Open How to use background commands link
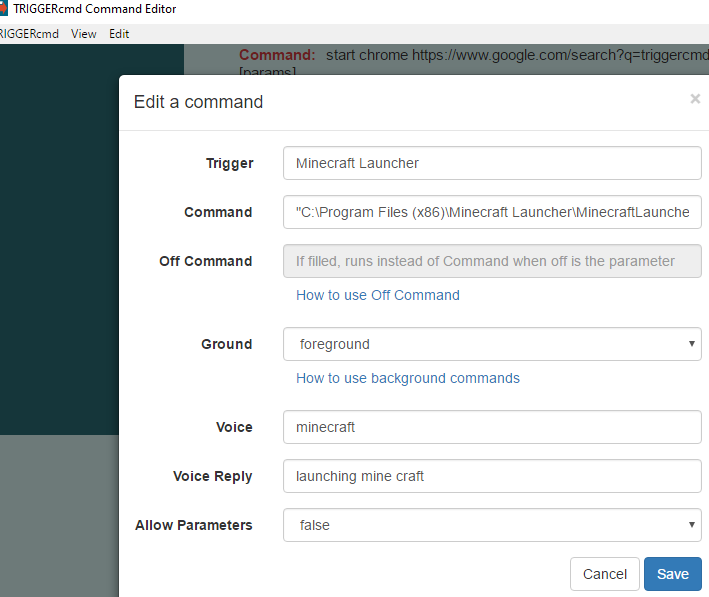The width and height of the screenshot is (709, 597). pyautogui.click(x=408, y=378)
